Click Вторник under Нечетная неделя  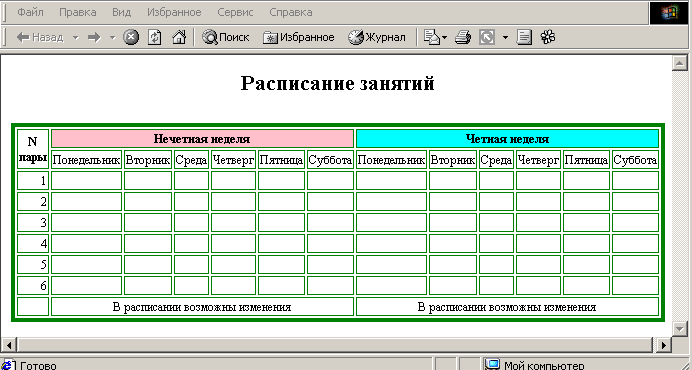point(148,160)
